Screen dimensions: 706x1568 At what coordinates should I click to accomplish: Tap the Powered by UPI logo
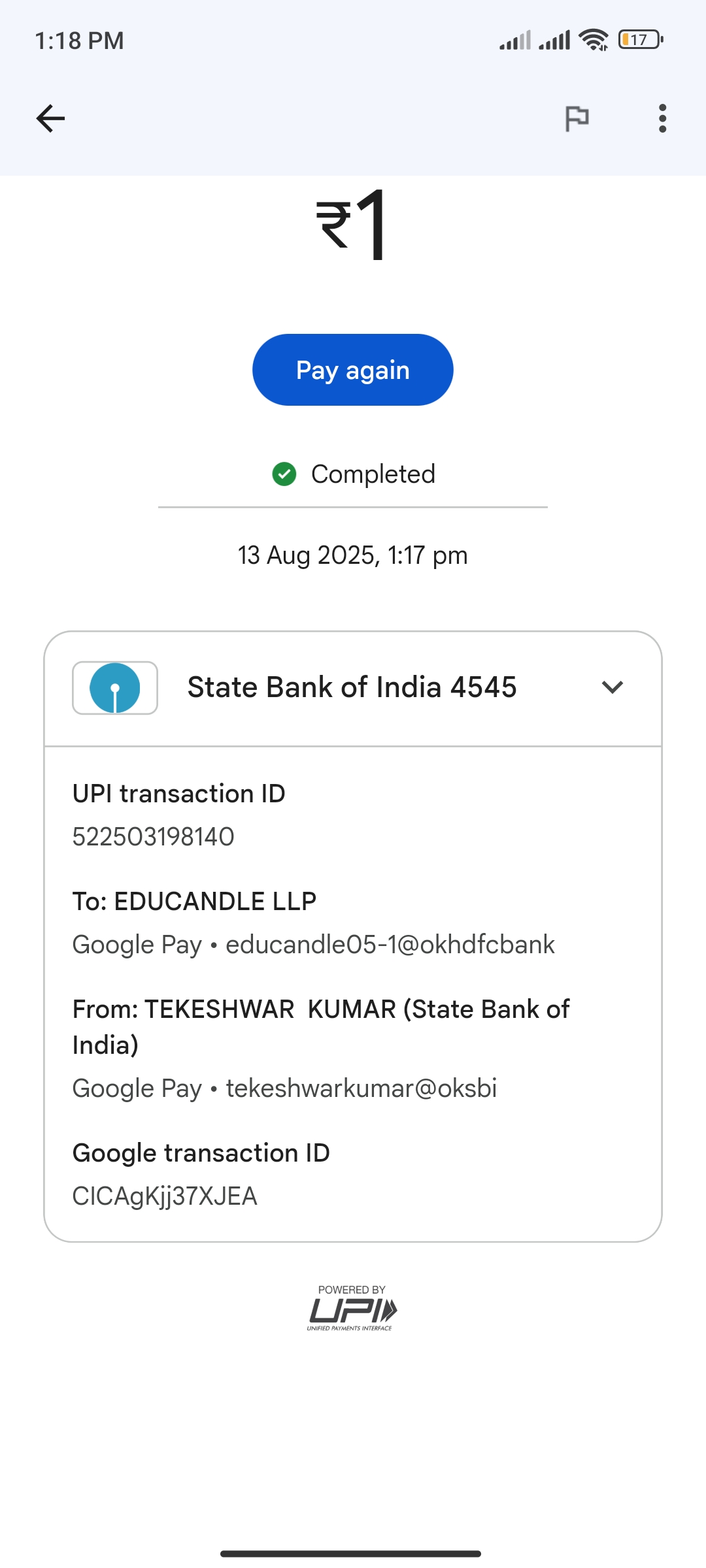tap(352, 1308)
